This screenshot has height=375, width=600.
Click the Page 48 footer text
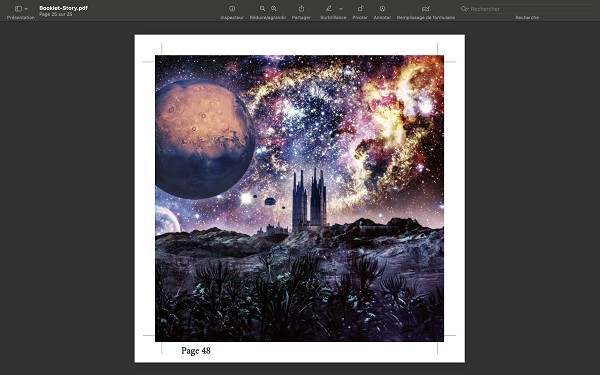tap(196, 351)
